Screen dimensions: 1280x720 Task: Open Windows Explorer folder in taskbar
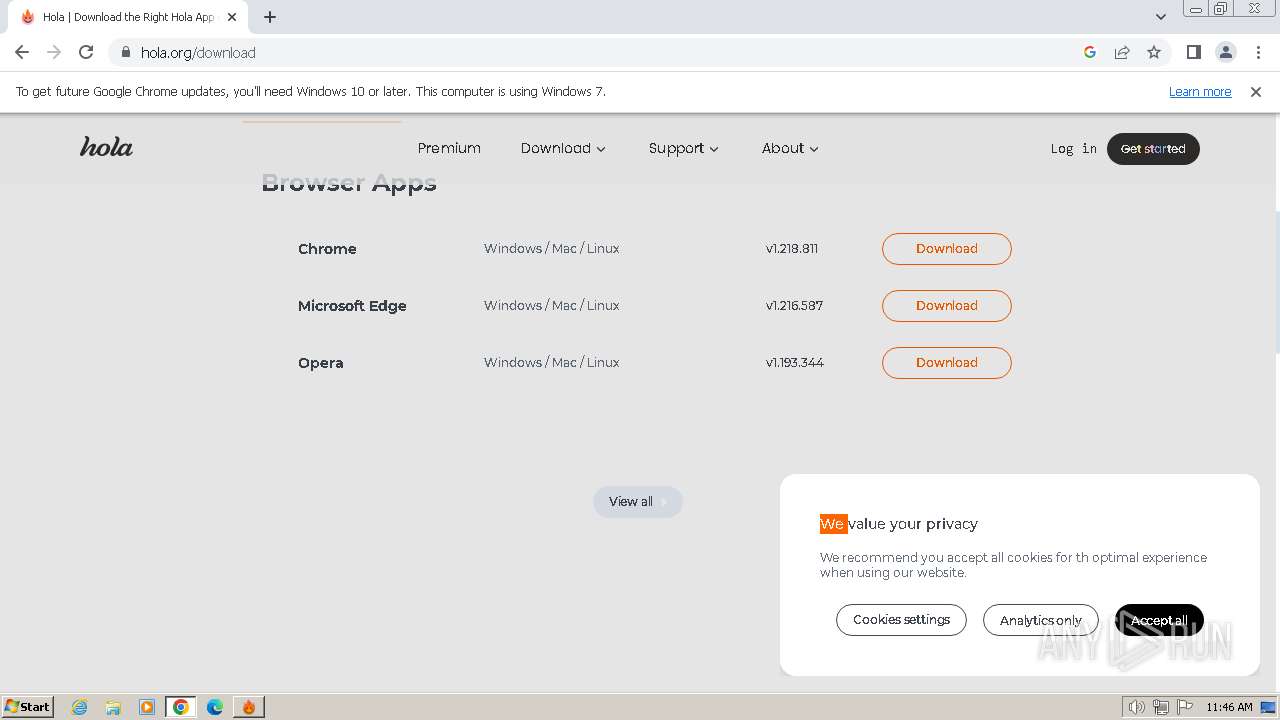[x=113, y=707]
